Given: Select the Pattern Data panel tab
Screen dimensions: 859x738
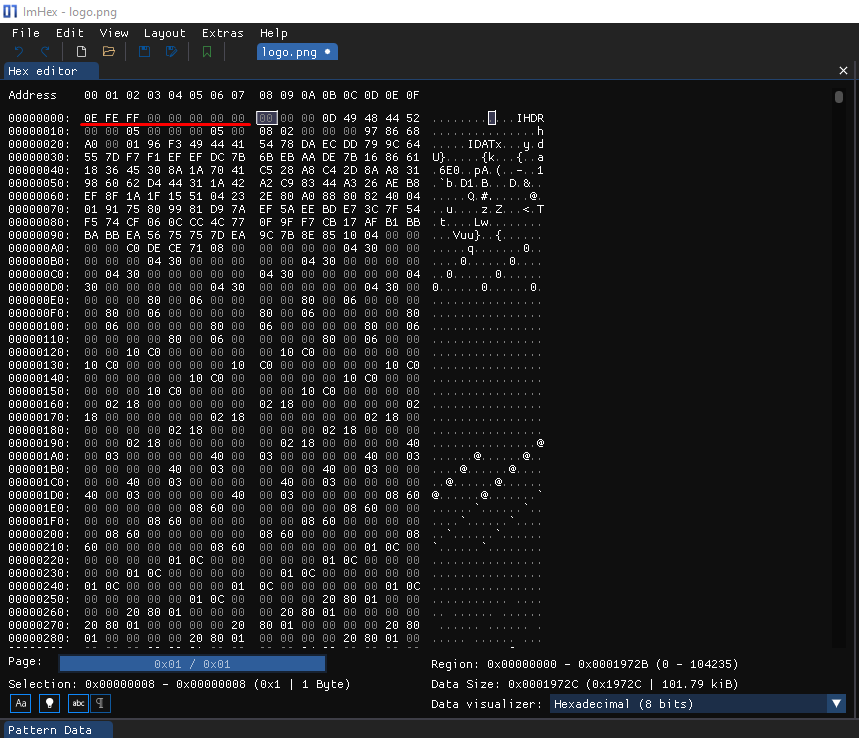Looking at the screenshot, I should point(50,730).
